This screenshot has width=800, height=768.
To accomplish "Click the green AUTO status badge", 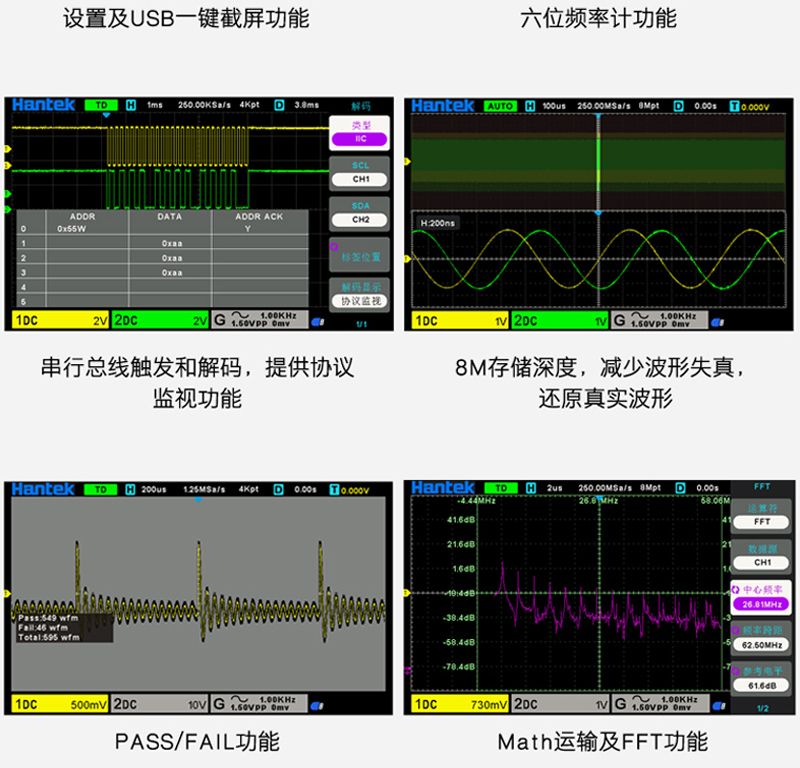I will pos(500,106).
